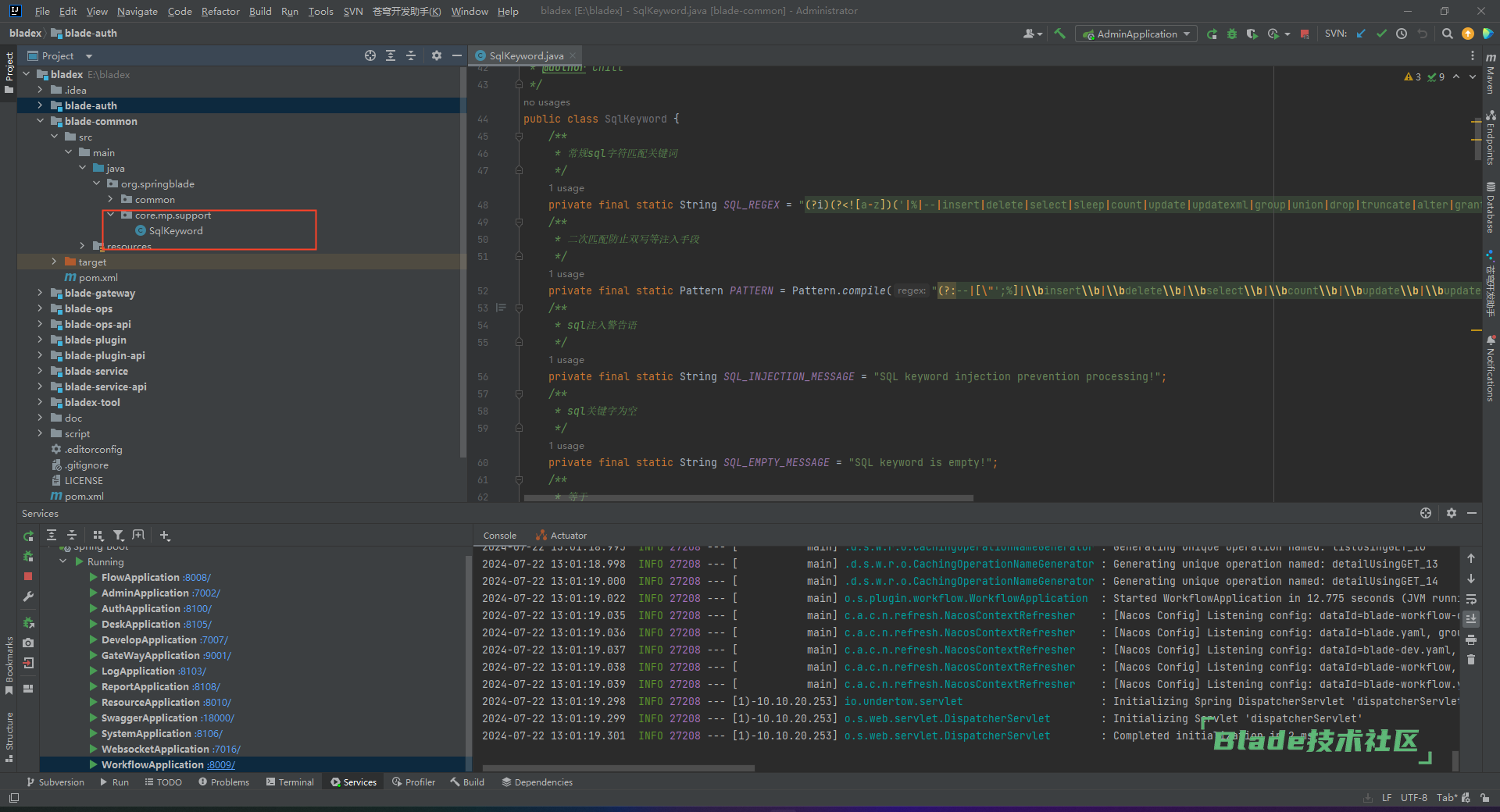Toggle the Maven tool window stripe button
Screen dimensions: 1500x812
(1491, 74)
